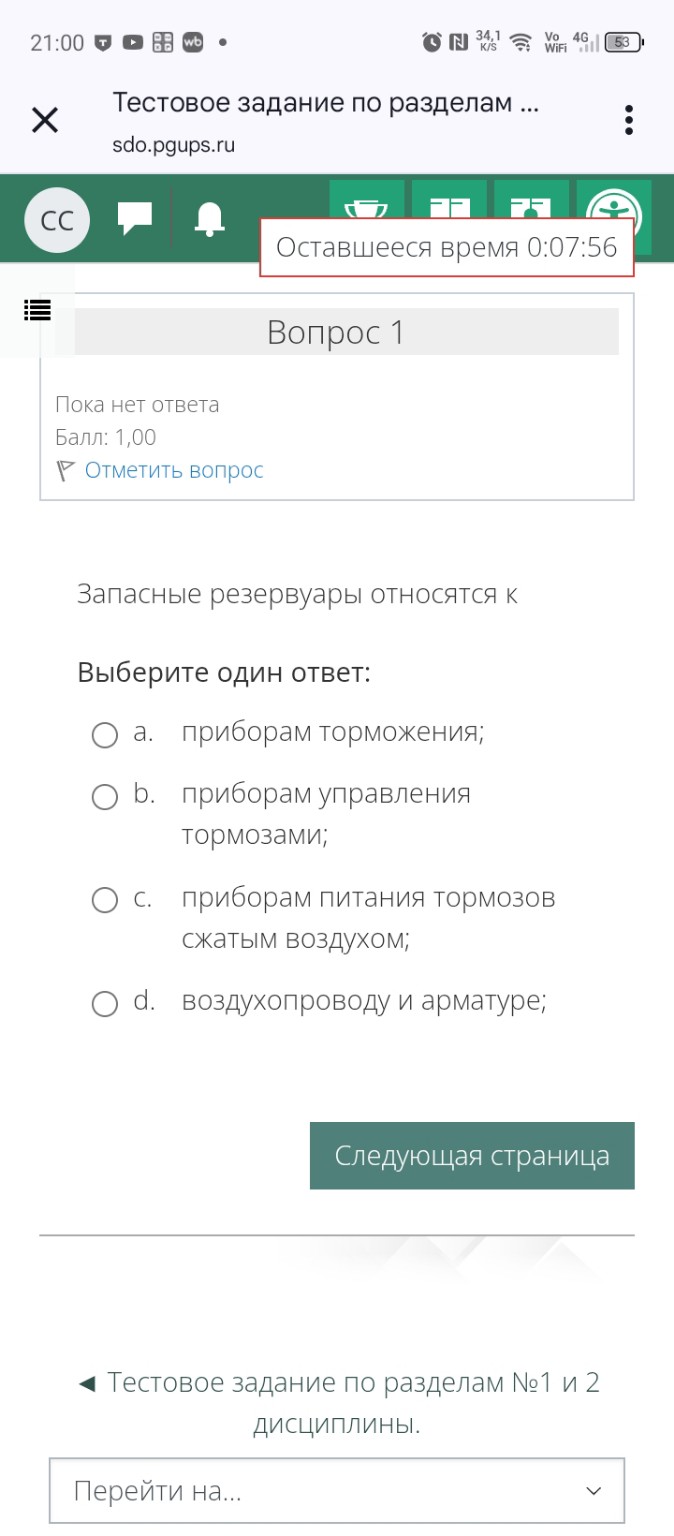
Task: Open the browser three-dot menu
Action: point(629,119)
